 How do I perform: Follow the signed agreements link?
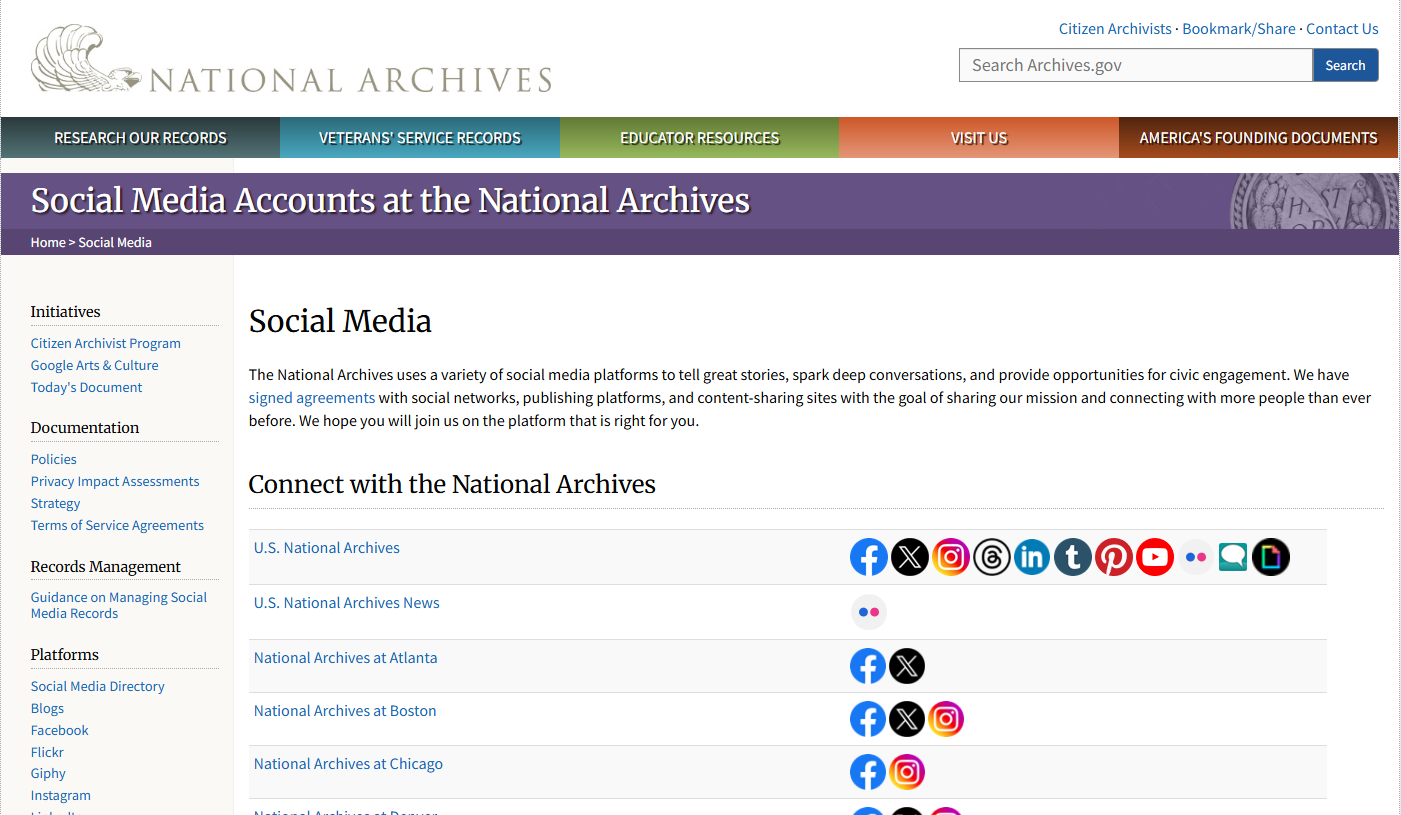(312, 398)
